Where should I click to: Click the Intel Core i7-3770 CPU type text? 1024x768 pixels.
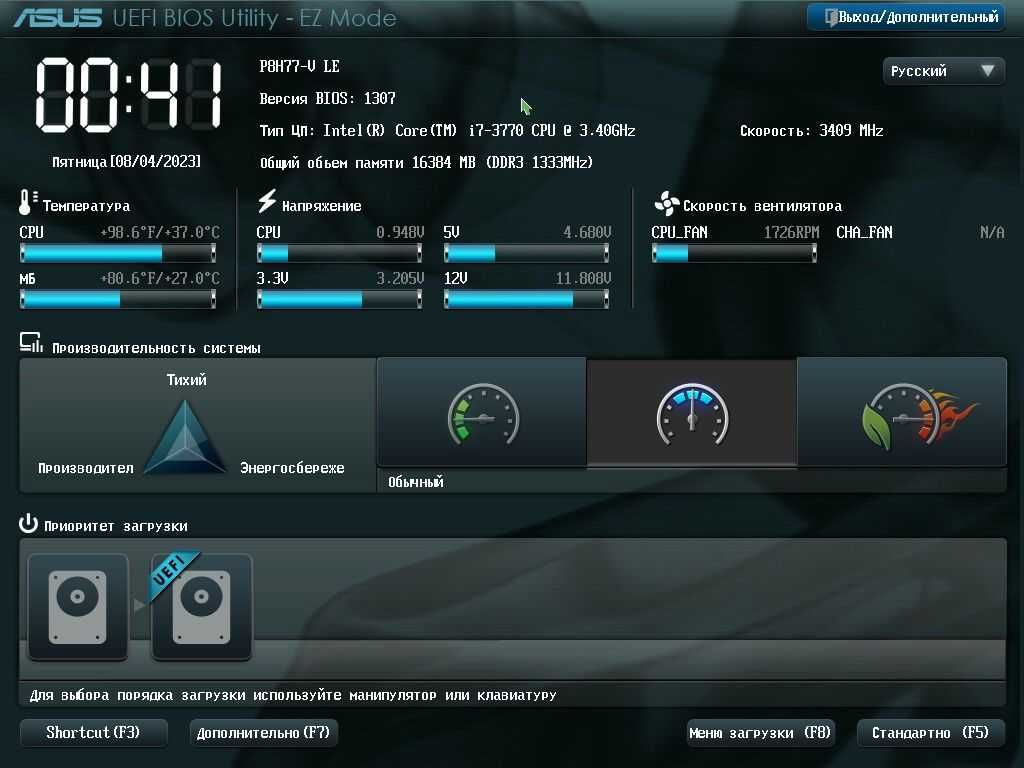pyautogui.click(x=447, y=131)
